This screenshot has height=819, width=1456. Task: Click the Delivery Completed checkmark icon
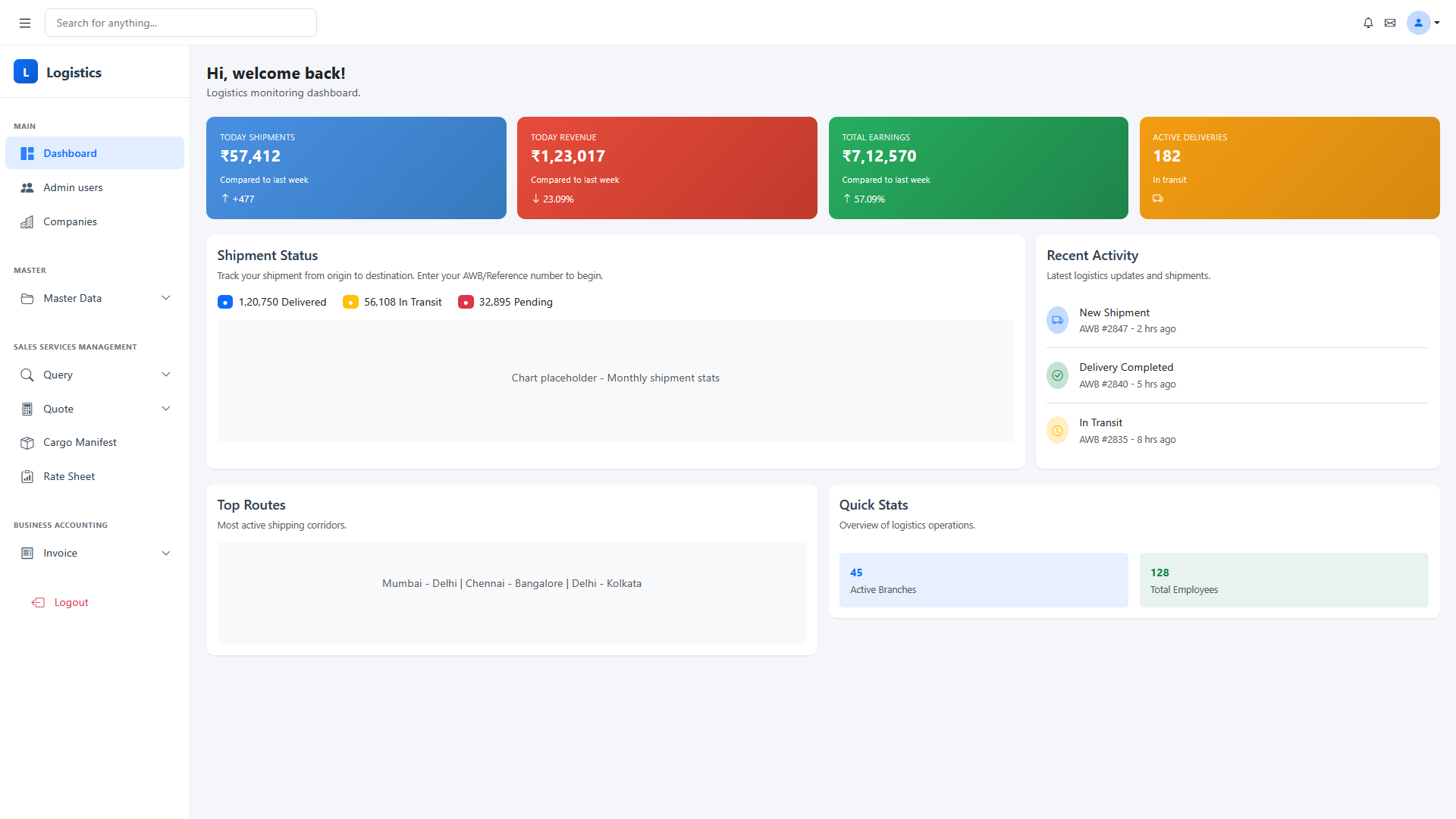1057,375
